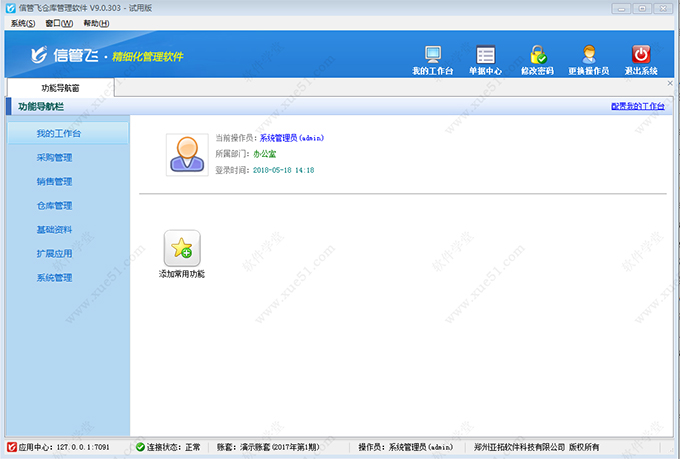This screenshot has height=459, width=680.
Task: Select 系统管理 in sidebar
Action: (x=55, y=278)
